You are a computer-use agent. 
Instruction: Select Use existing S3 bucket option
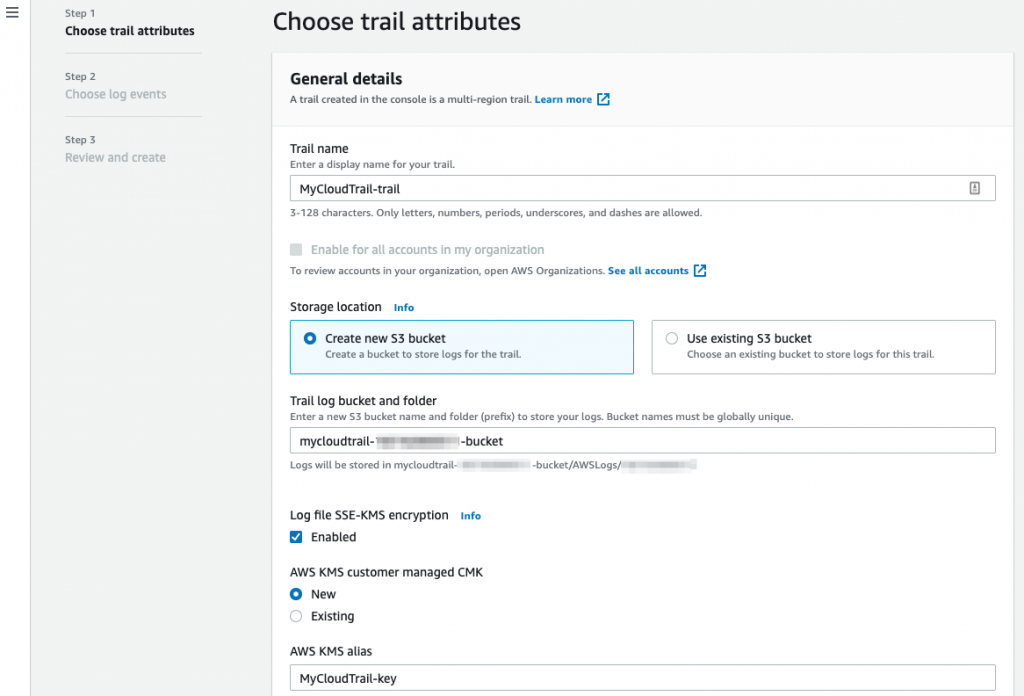(x=823, y=347)
